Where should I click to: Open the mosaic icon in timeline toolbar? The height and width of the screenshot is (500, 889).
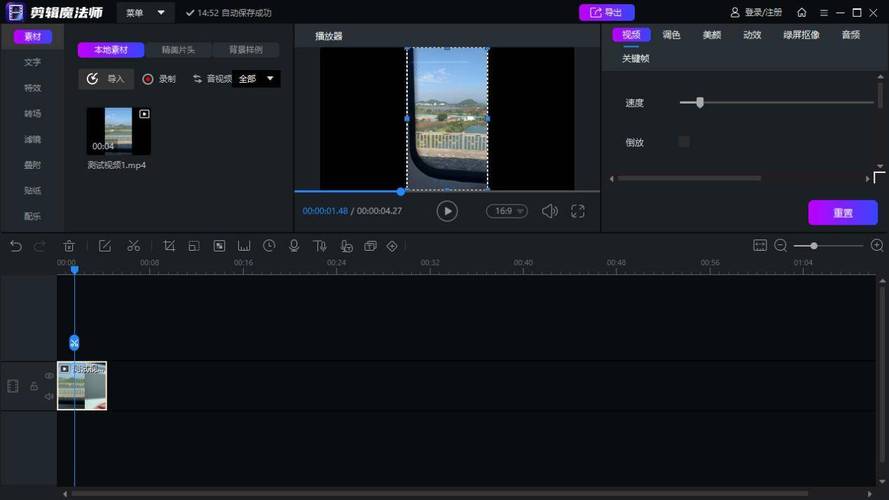tap(219, 246)
